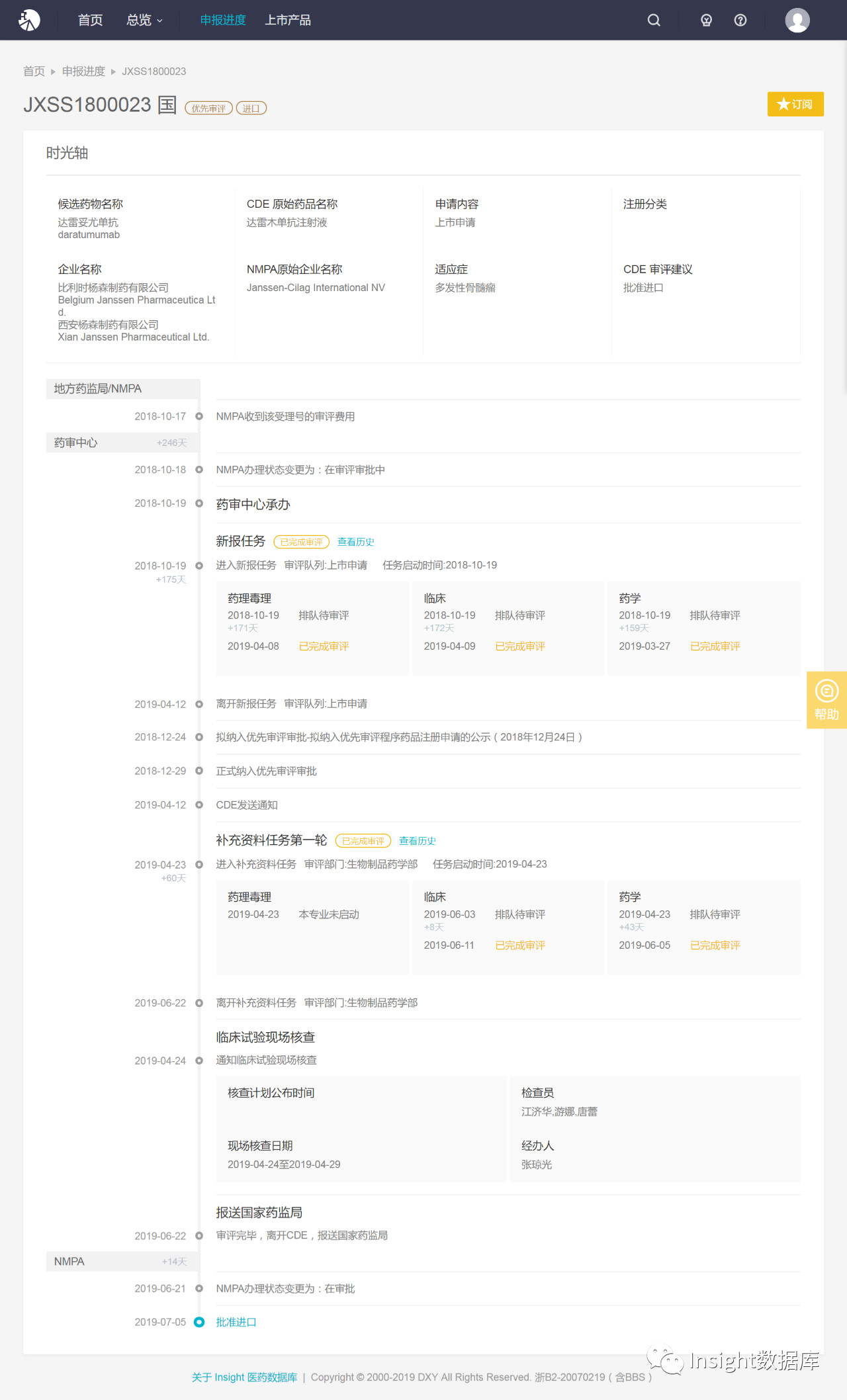Go to the 首页 nav item
847x1400 pixels.
91,20
